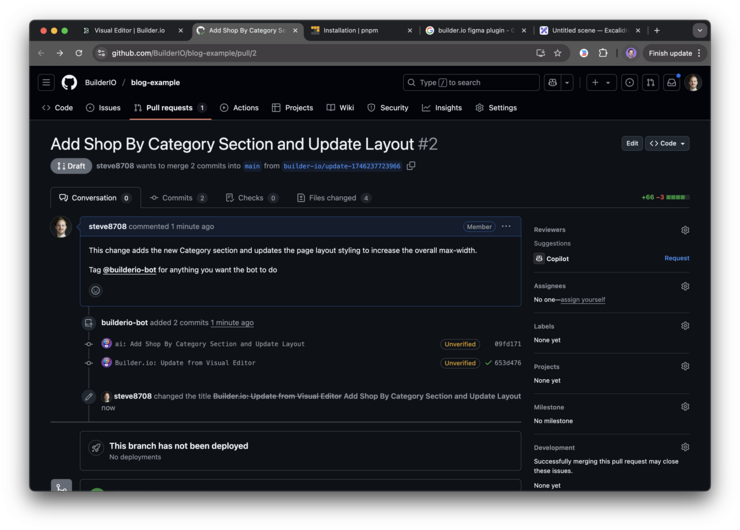Open the repository Settings tab

click(496, 108)
